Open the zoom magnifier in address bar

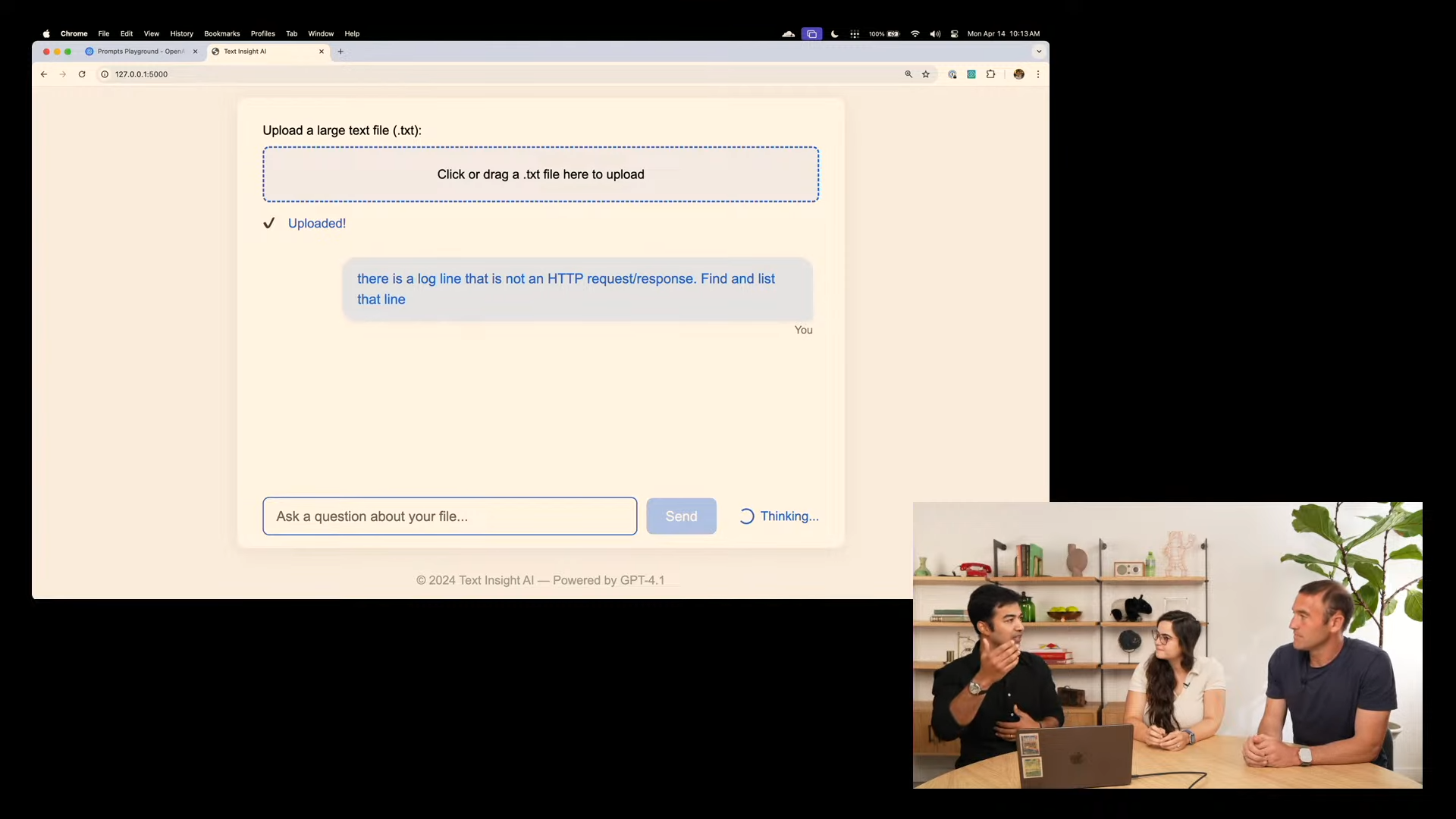[x=908, y=74]
